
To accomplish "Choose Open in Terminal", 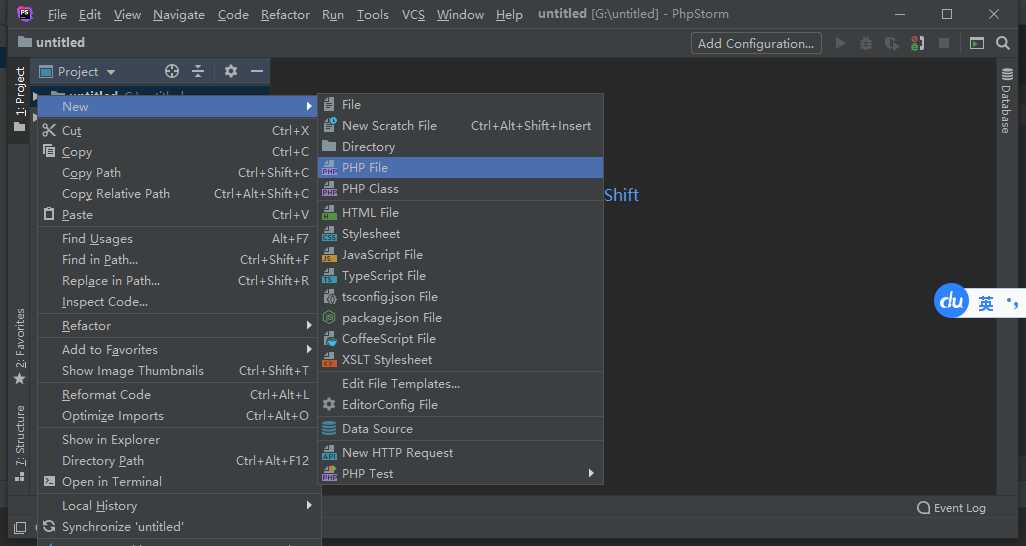I will pos(177,482).
